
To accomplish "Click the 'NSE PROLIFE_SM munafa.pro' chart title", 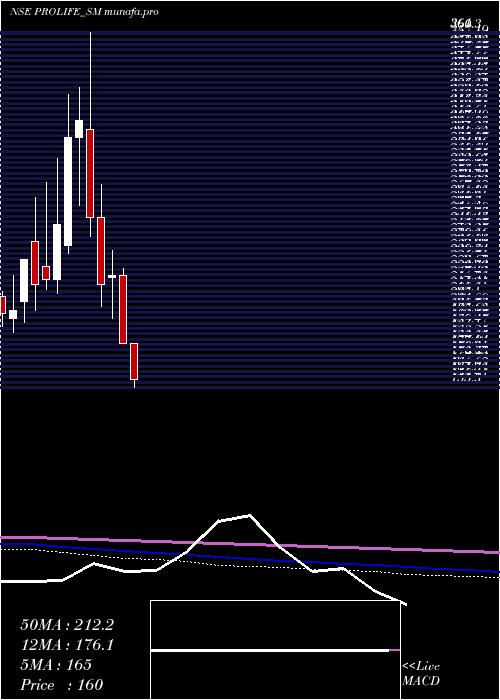I will 84,12.
